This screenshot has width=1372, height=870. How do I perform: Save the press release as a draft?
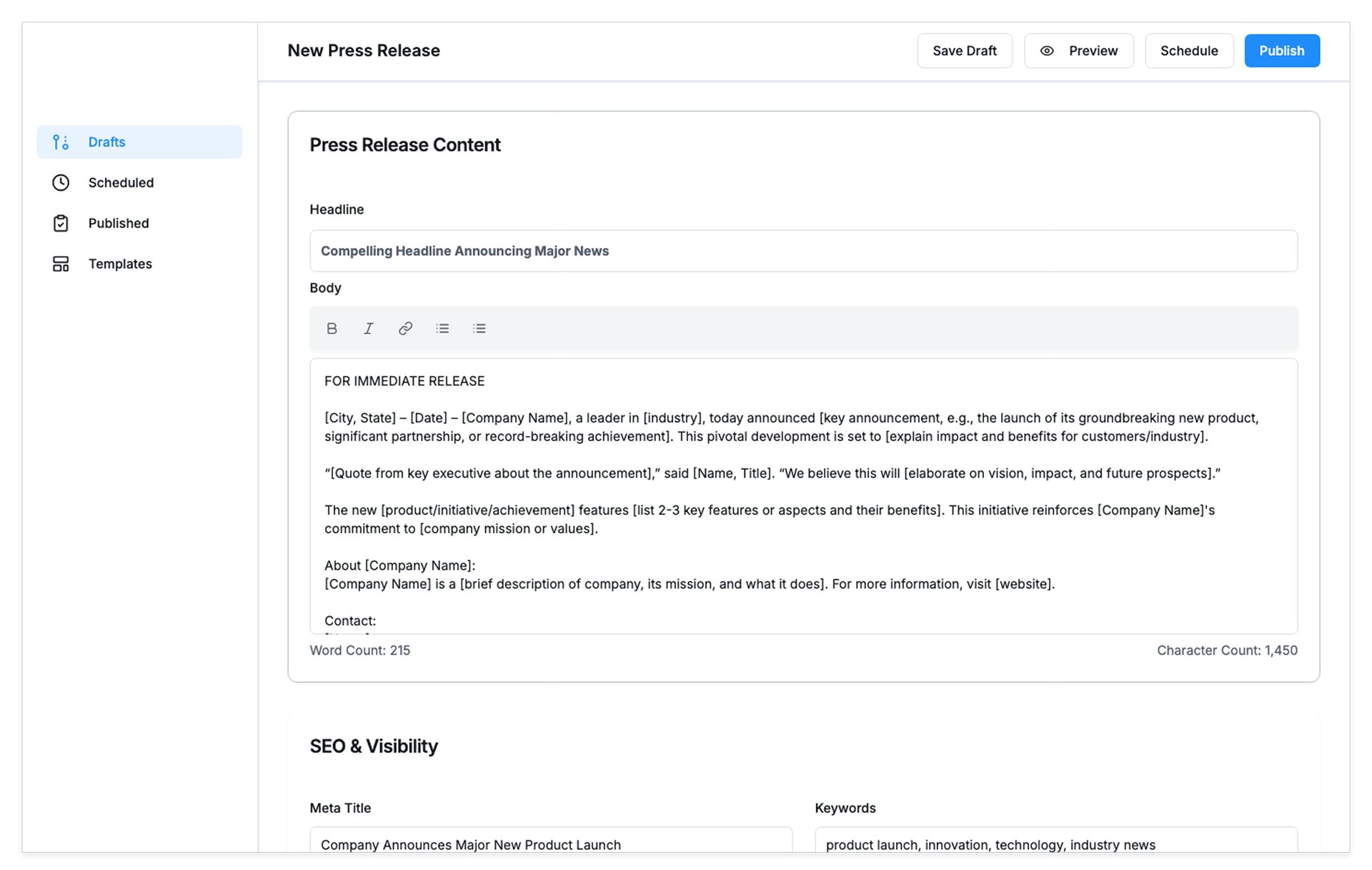click(964, 51)
